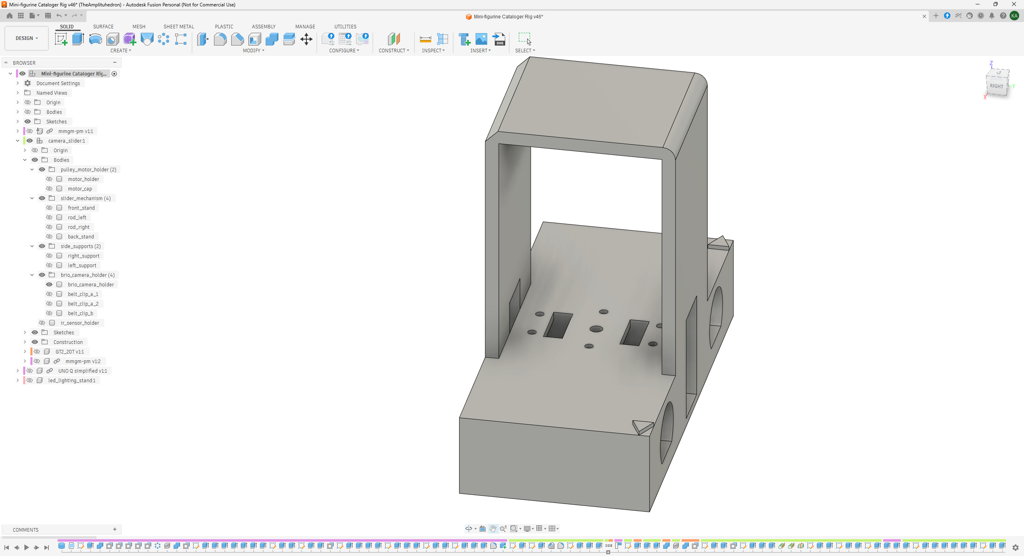Activate the root component radio button
This screenshot has height=556, width=1024.
tap(114, 74)
